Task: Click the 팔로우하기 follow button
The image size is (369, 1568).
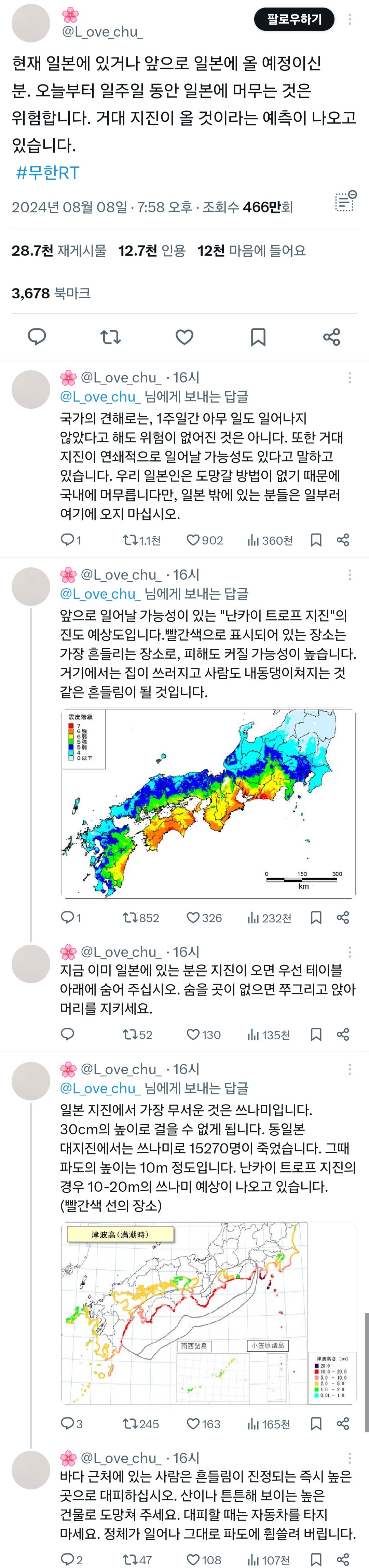Action: [294, 19]
